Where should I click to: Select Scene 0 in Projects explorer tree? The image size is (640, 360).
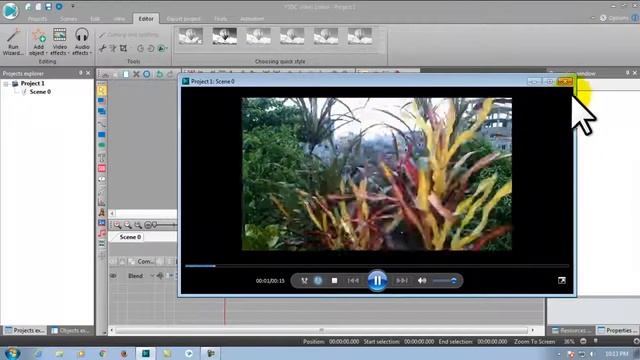click(x=40, y=92)
